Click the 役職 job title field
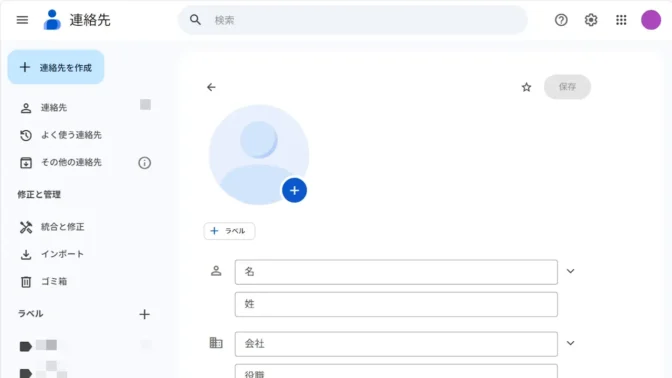The height and width of the screenshot is (378, 672). coord(396,371)
